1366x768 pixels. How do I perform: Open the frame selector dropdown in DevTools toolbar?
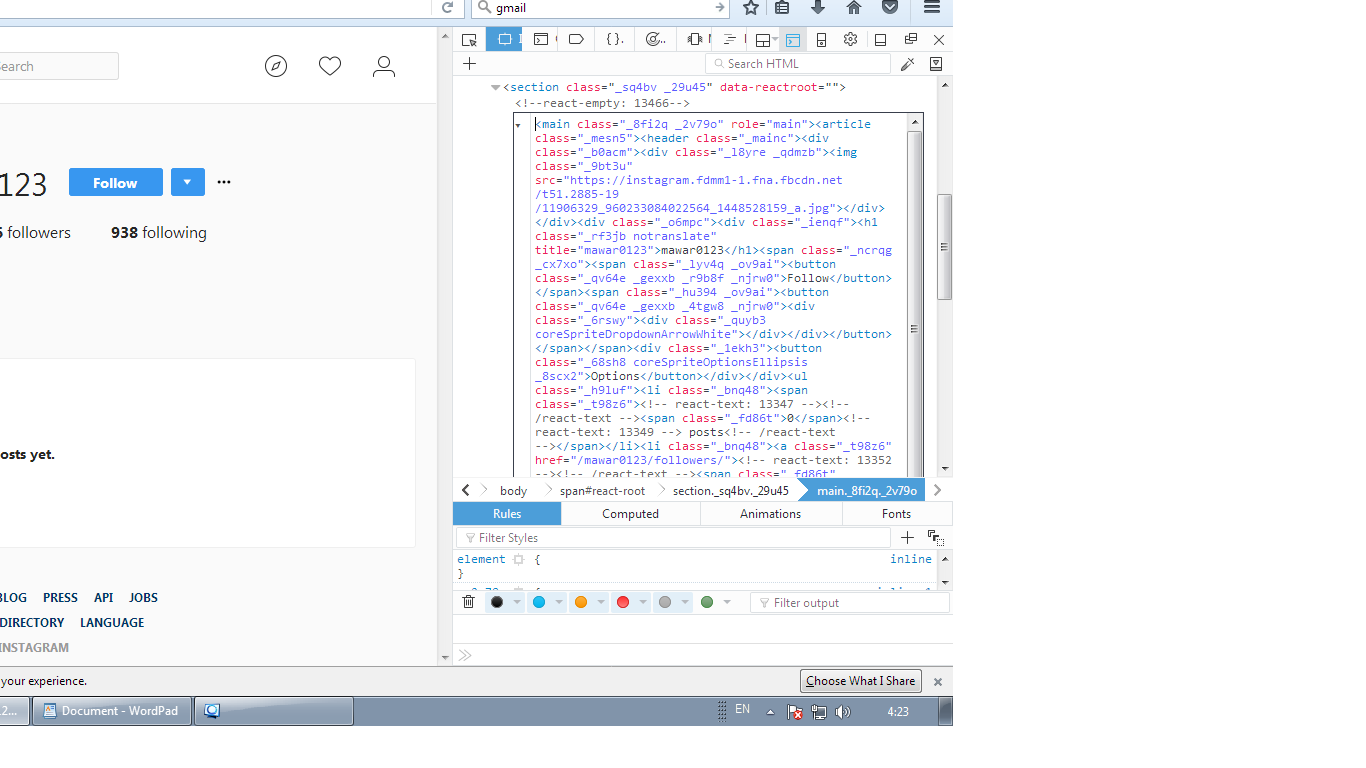tap(766, 40)
